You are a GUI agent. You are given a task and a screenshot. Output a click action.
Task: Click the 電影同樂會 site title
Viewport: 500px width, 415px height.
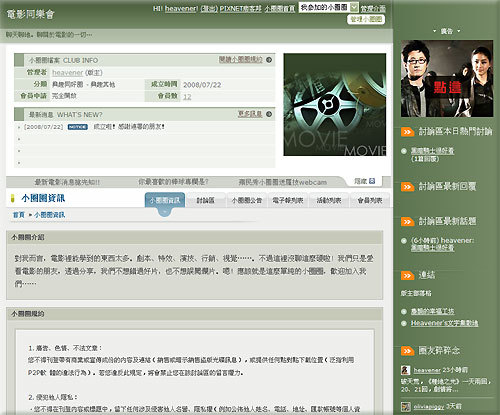(x=30, y=14)
